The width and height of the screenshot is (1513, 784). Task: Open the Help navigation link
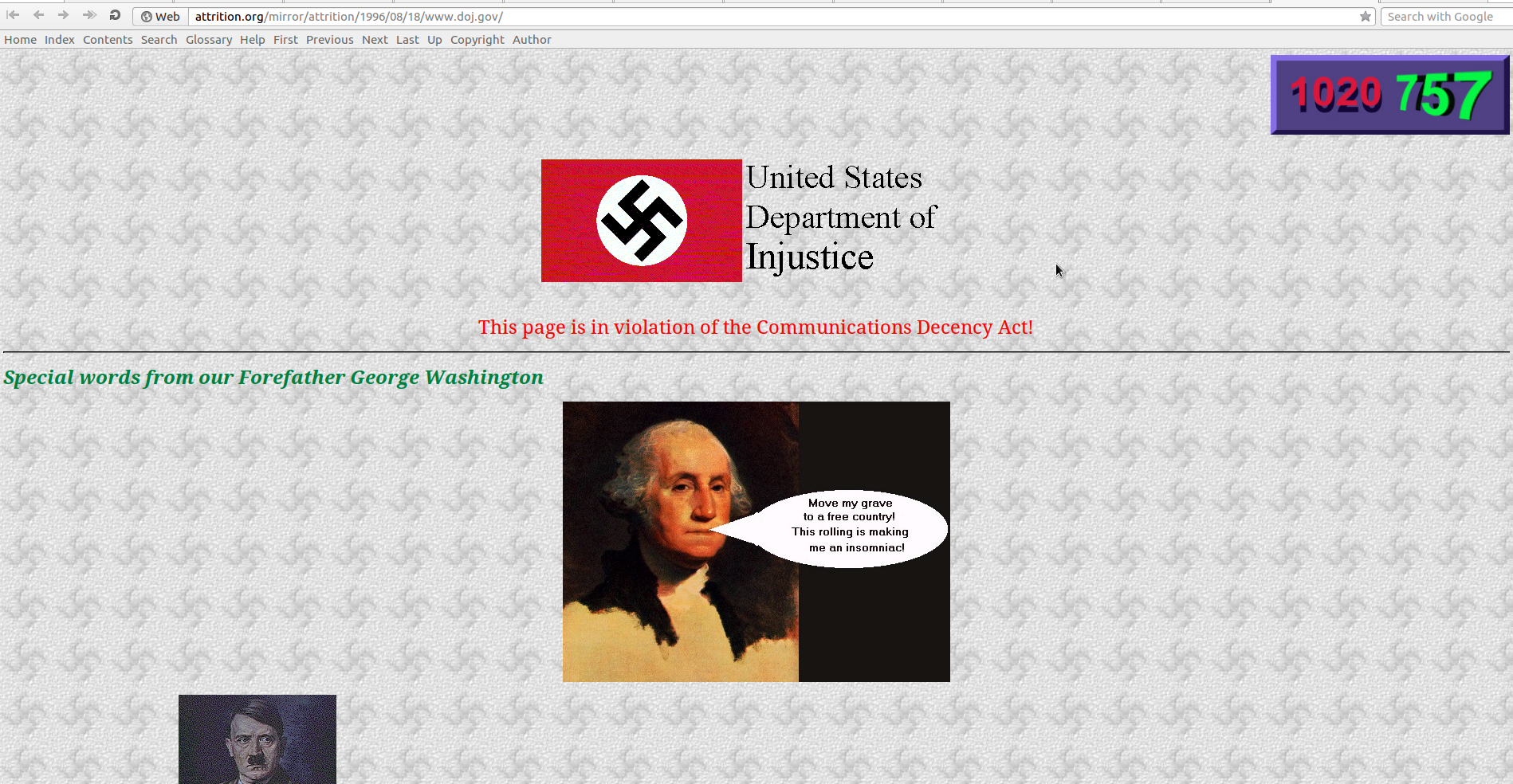click(252, 40)
